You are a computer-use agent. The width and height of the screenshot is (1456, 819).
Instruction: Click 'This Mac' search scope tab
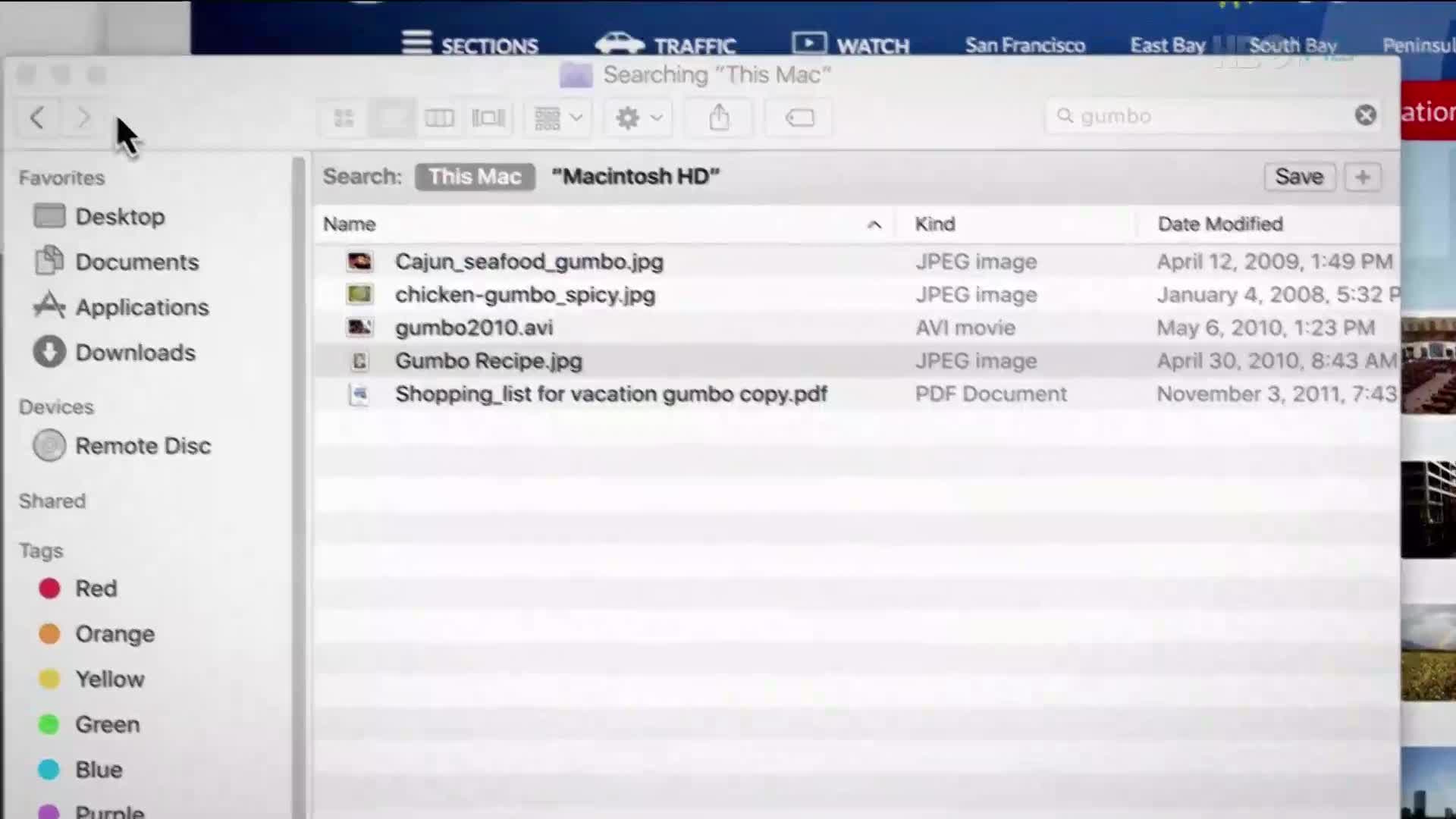tap(474, 177)
